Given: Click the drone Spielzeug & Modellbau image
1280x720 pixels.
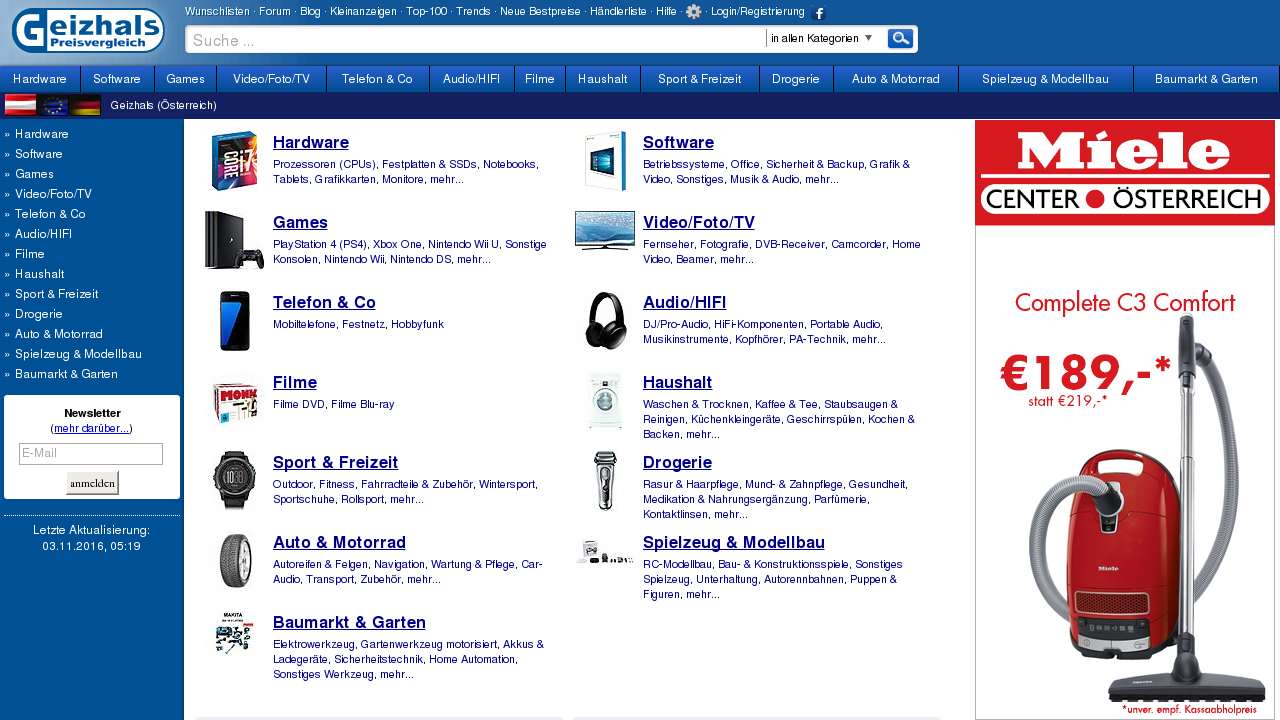Looking at the screenshot, I should point(605,552).
